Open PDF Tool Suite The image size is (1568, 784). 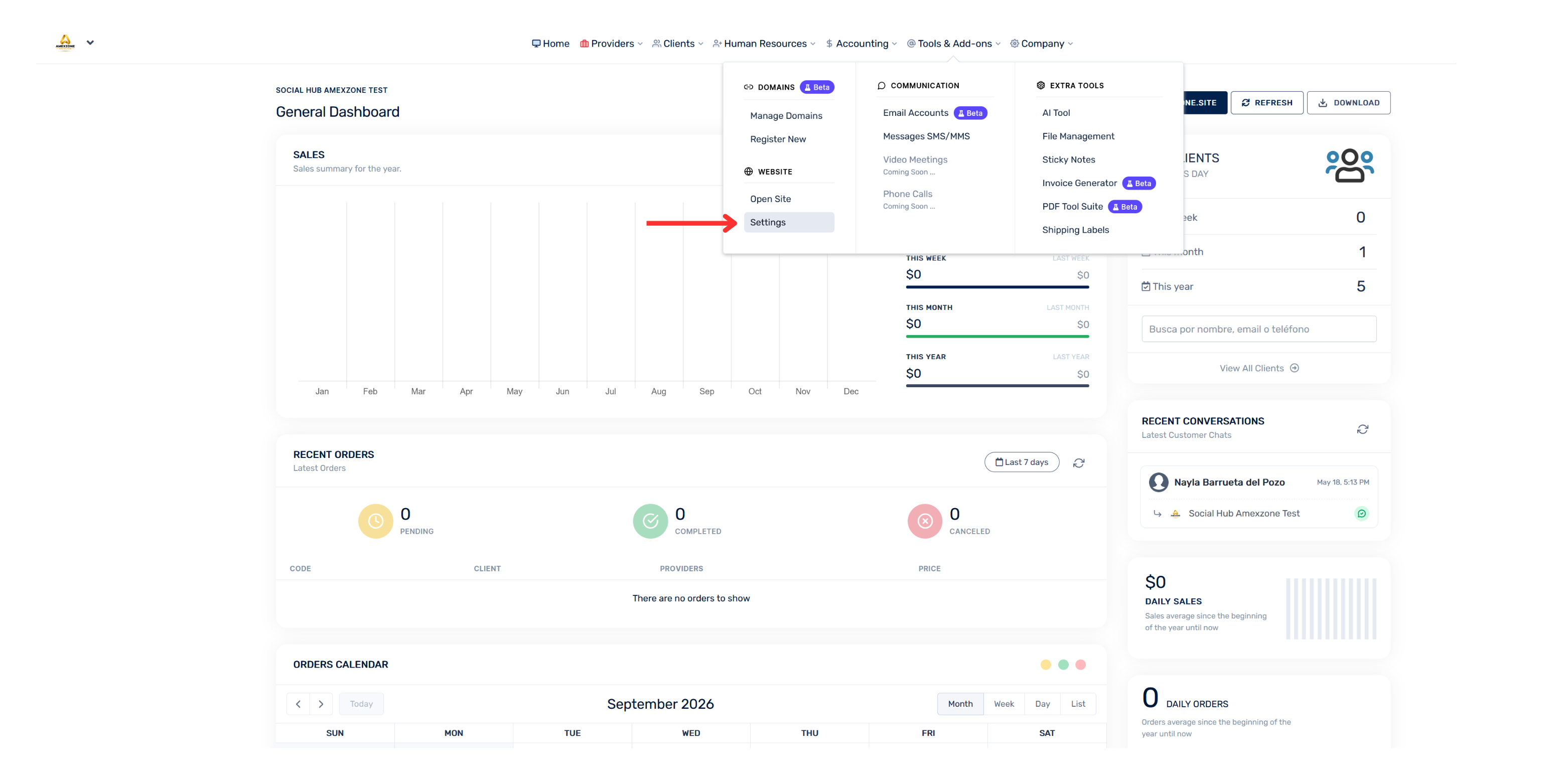[1073, 206]
